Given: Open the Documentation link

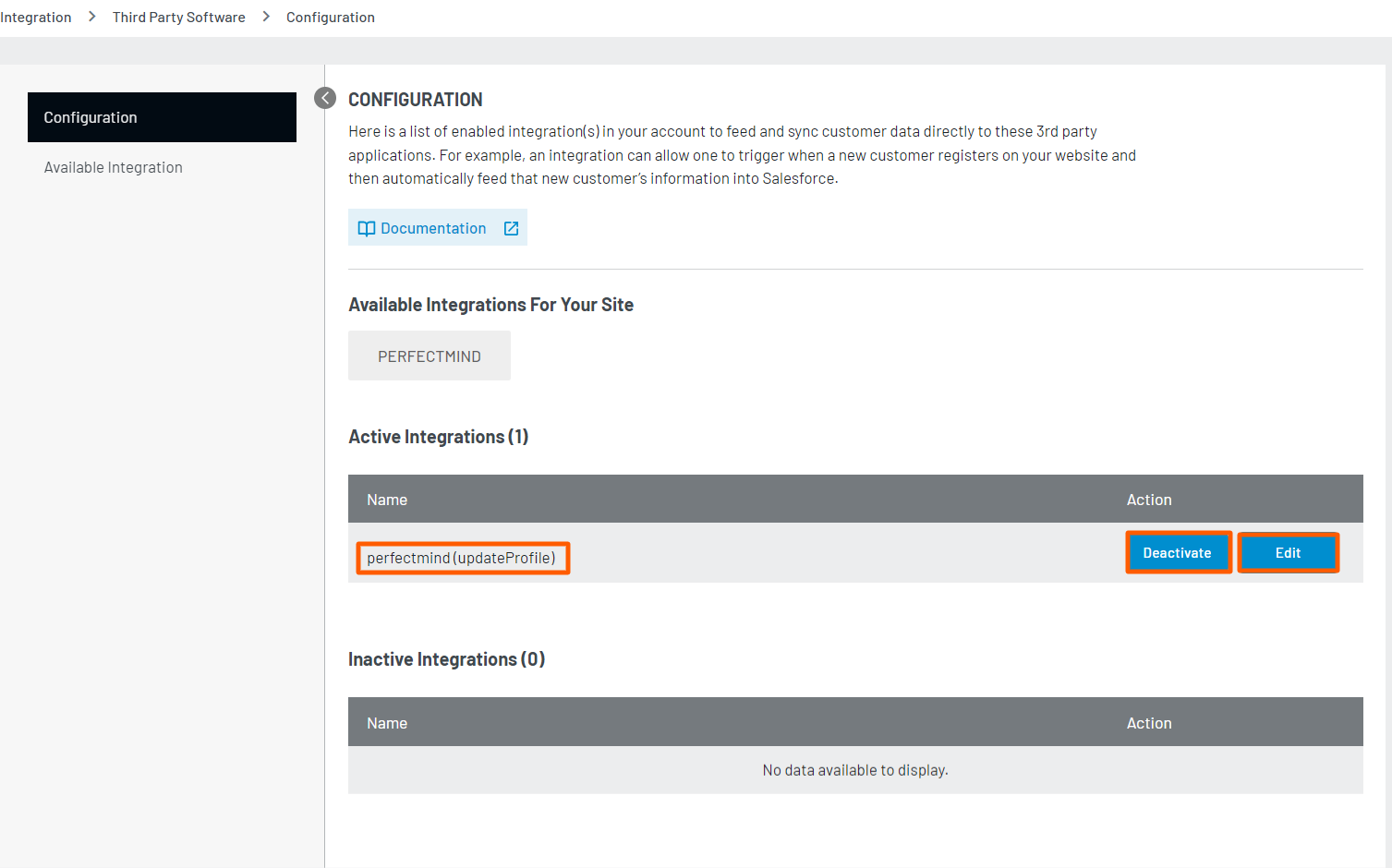Looking at the screenshot, I should 433,228.
